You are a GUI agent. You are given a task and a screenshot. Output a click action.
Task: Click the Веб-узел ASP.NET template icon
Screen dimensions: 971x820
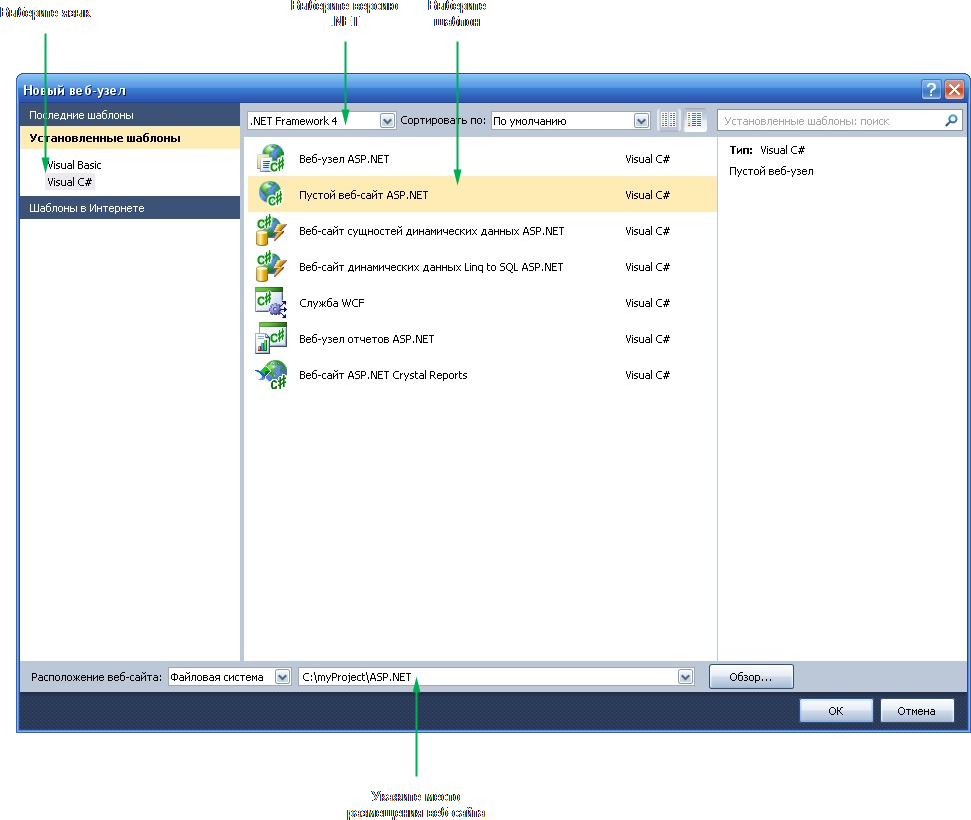[x=271, y=159]
